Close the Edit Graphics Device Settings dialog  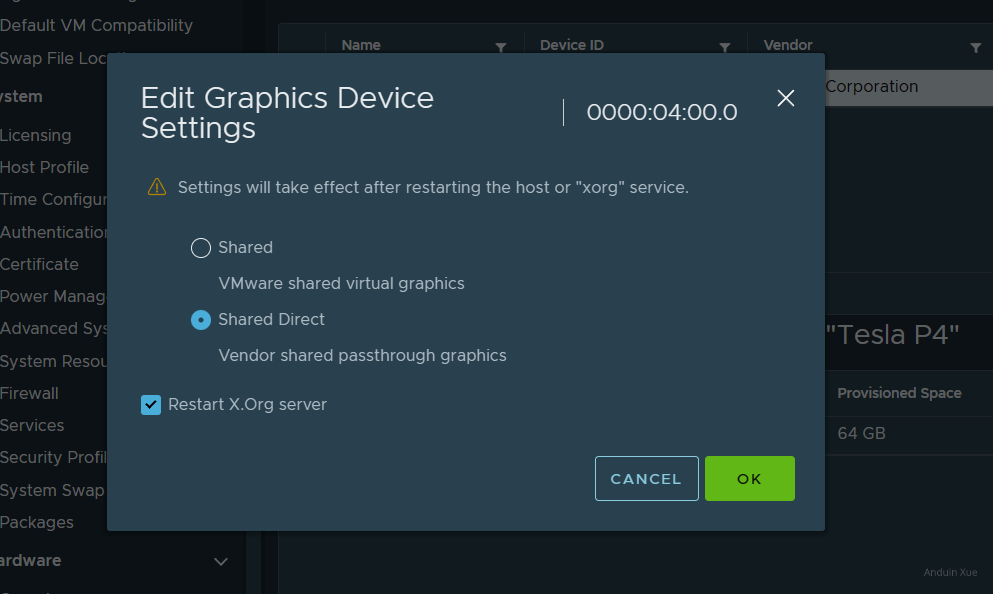tap(786, 98)
